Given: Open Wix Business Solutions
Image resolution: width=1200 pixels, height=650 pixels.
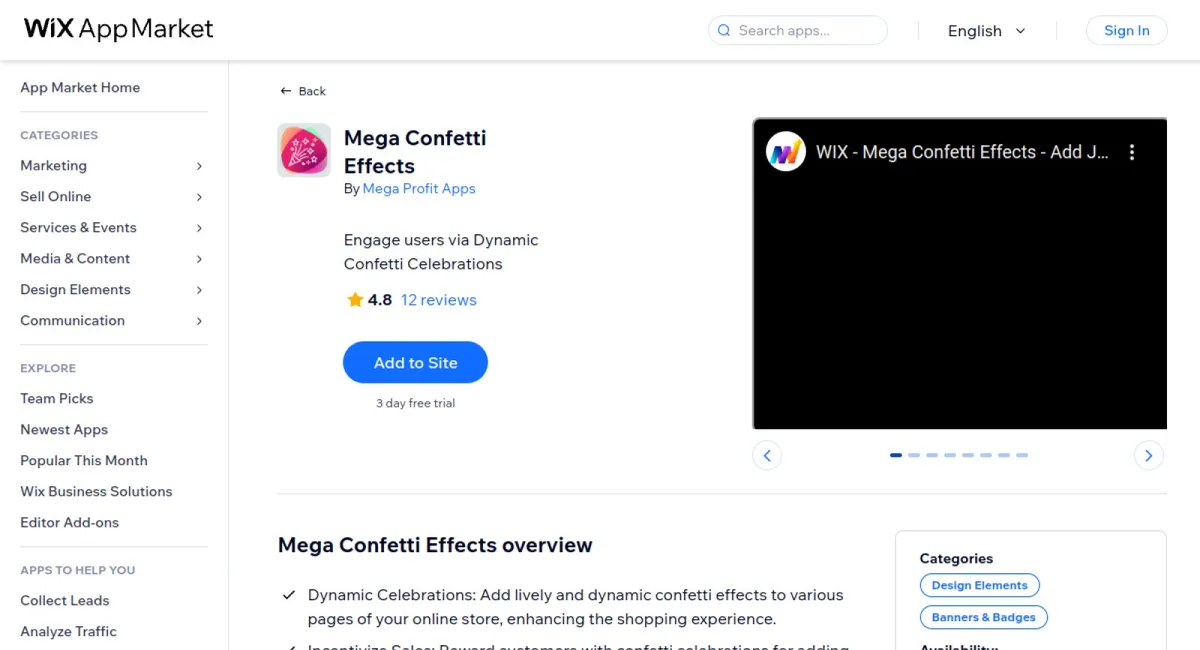Looking at the screenshot, I should [96, 492].
